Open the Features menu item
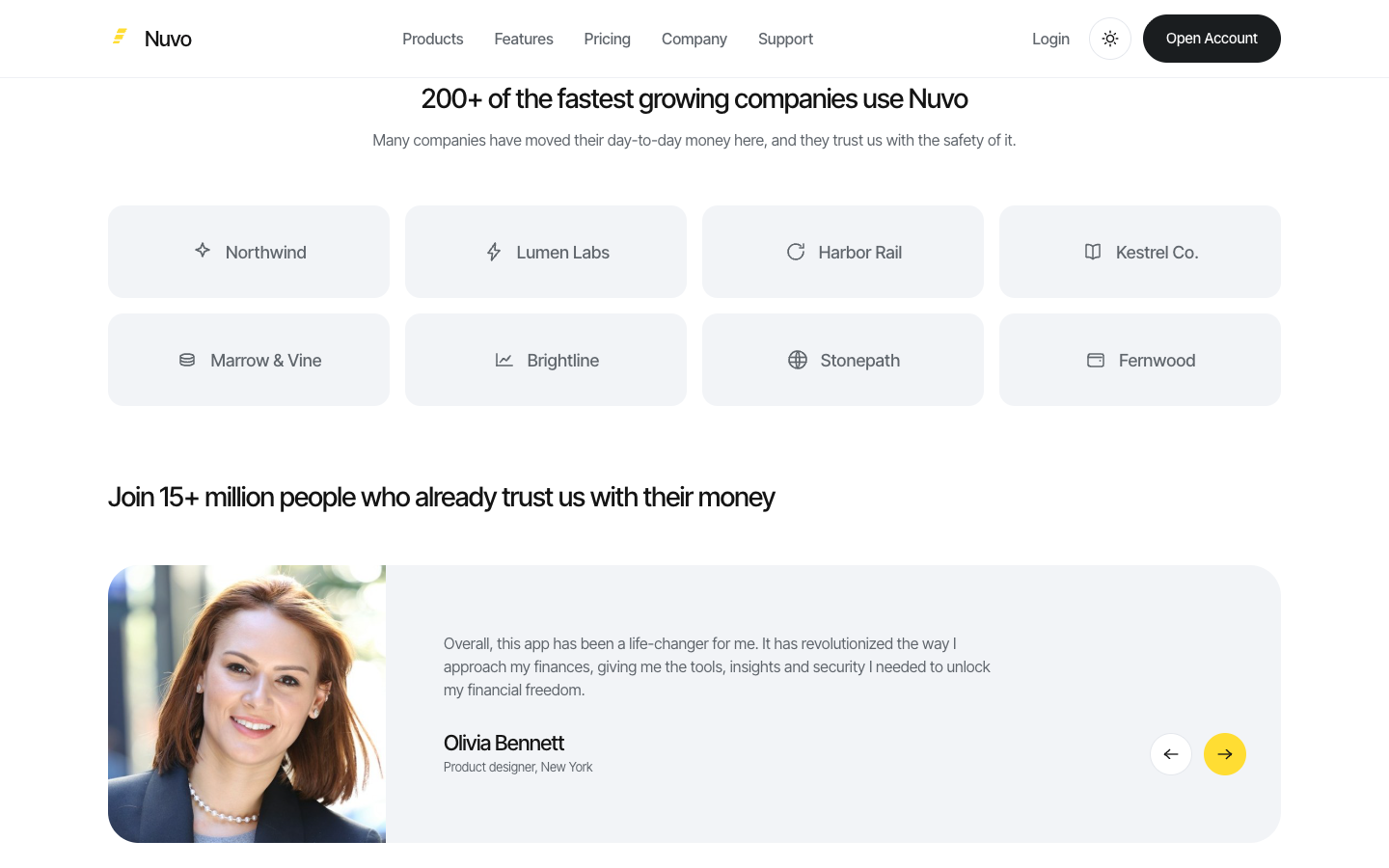Image resolution: width=1389 pixels, height=868 pixels. [x=524, y=39]
